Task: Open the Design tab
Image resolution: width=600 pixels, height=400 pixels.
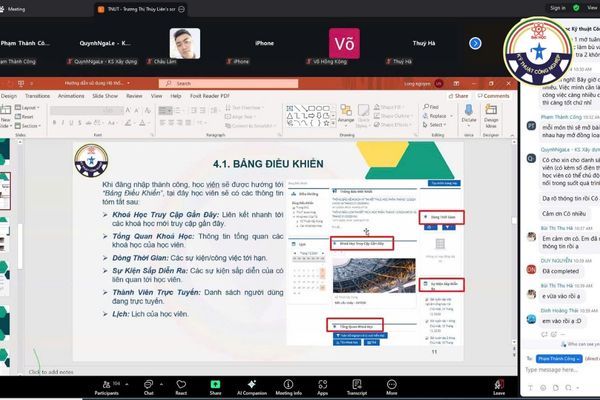Action: click(8, 96)
